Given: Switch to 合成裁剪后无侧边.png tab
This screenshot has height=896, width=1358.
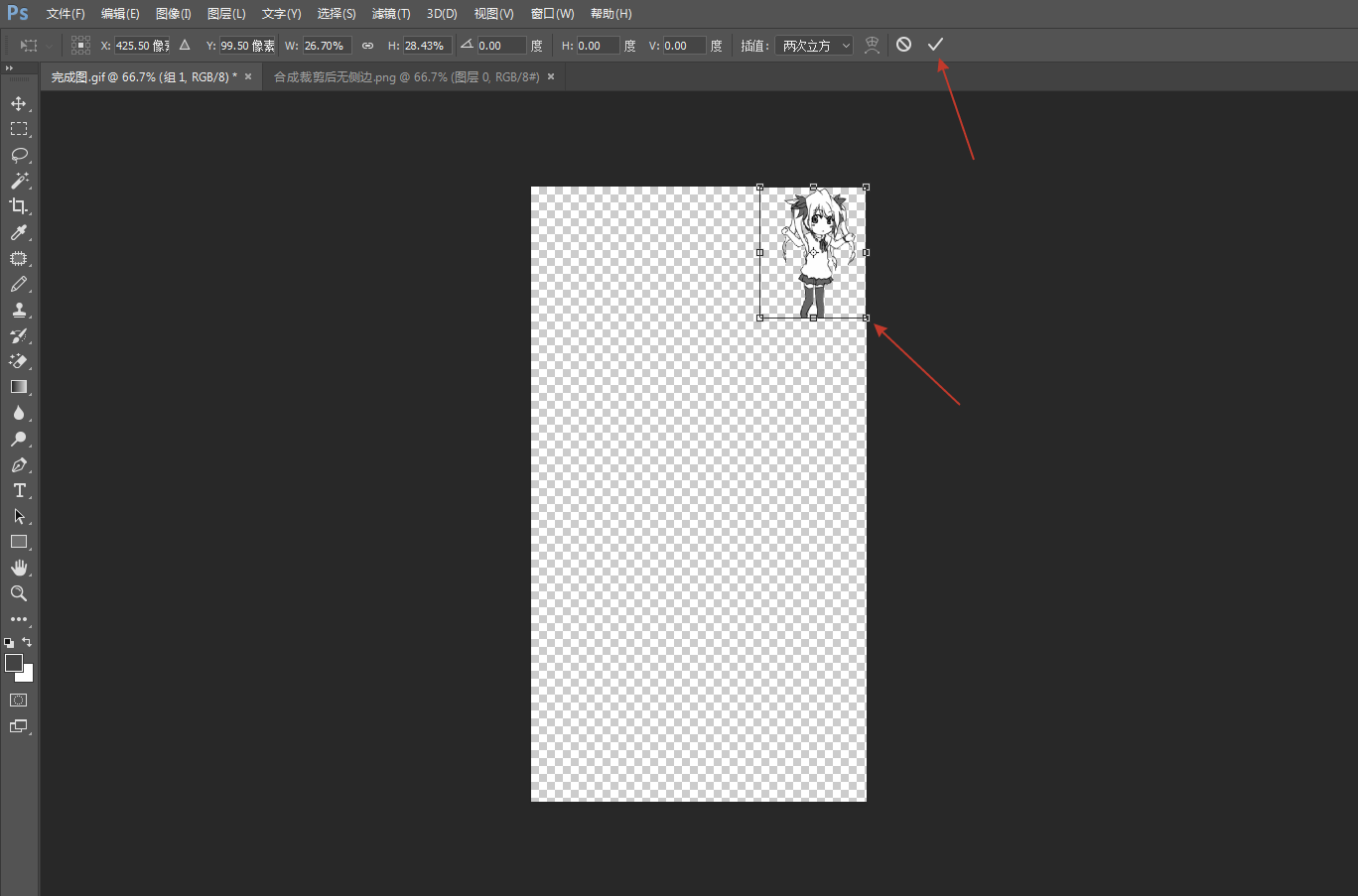Looking at the screenshot, I should [406, 76].
